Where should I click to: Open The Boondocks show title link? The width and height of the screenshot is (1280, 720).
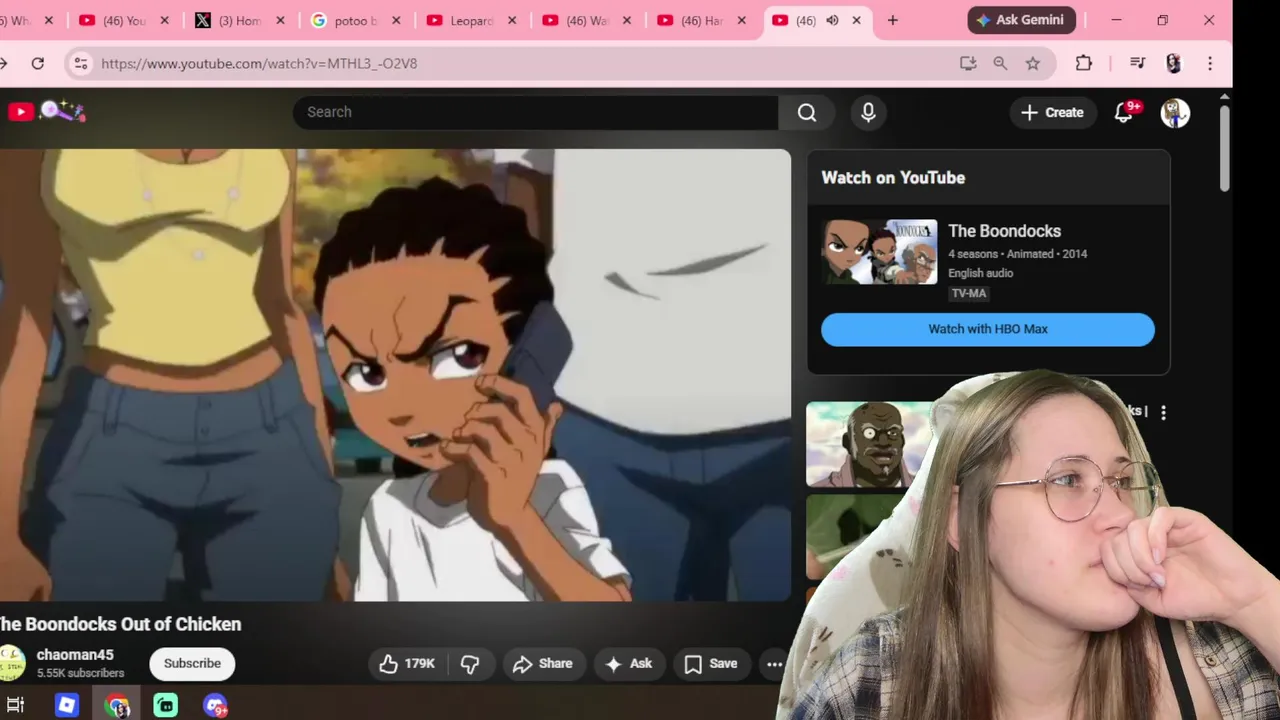(x=1004, y=231)
